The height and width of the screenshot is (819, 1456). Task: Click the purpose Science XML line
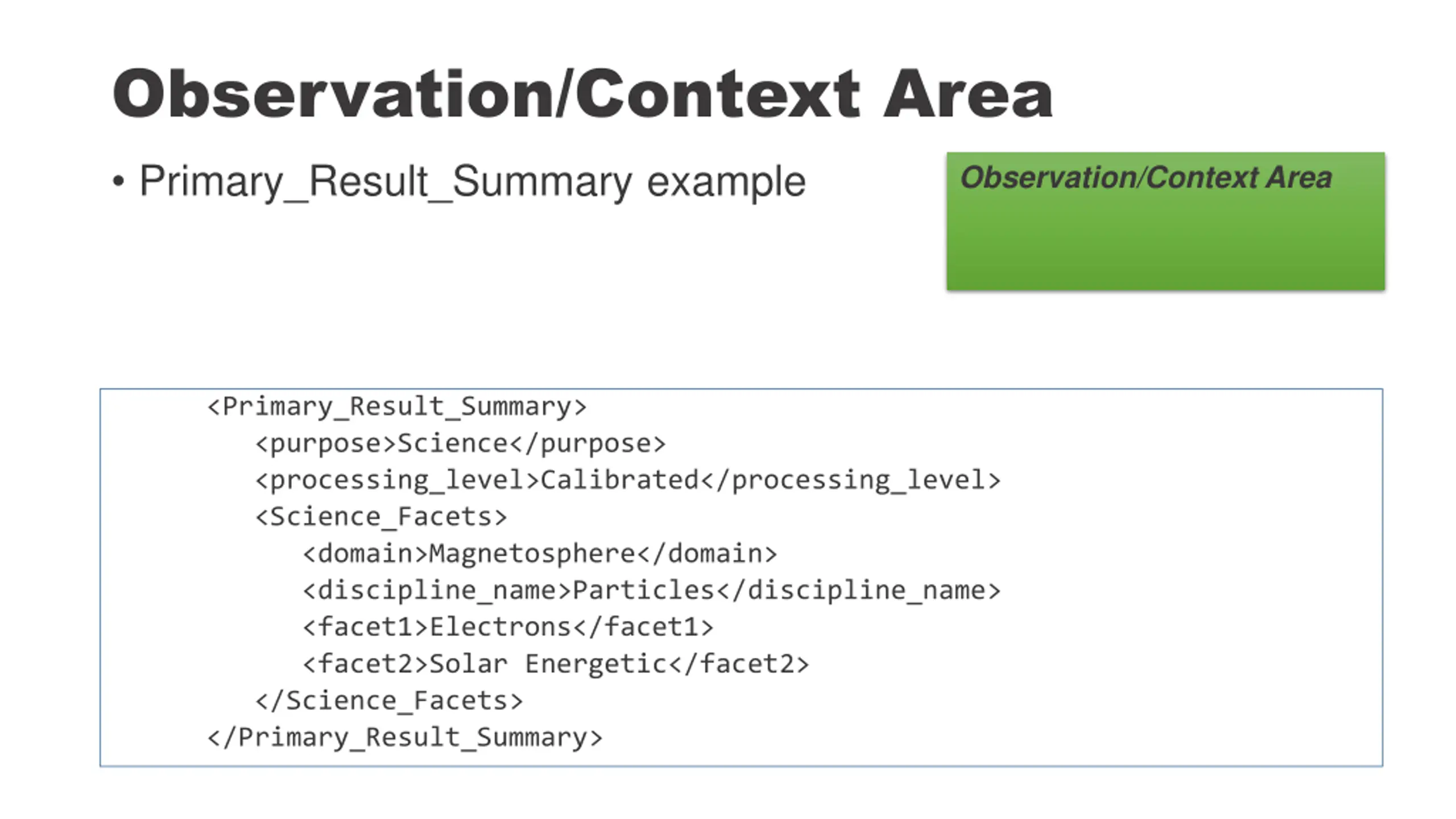pos(461,444)
